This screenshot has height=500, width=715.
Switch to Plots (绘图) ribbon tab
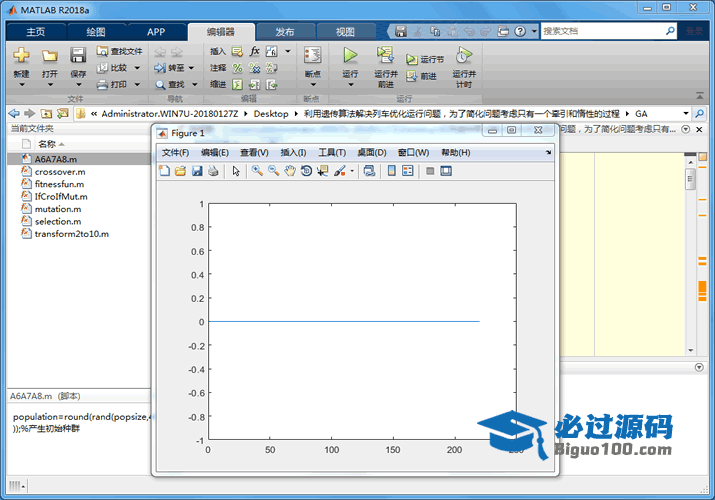coord(96,32)
